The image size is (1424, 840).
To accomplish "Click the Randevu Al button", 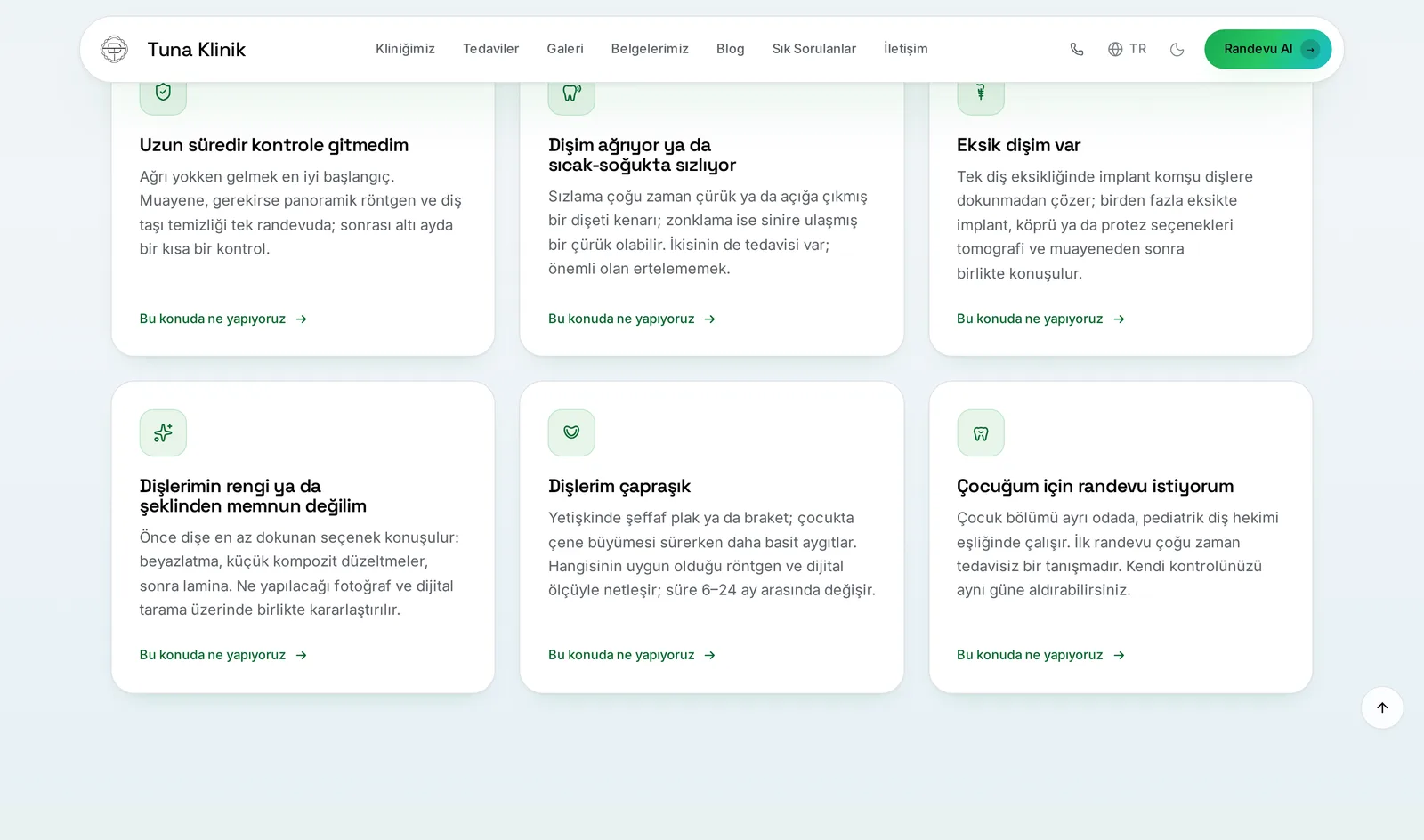I will click(1267, 49).
